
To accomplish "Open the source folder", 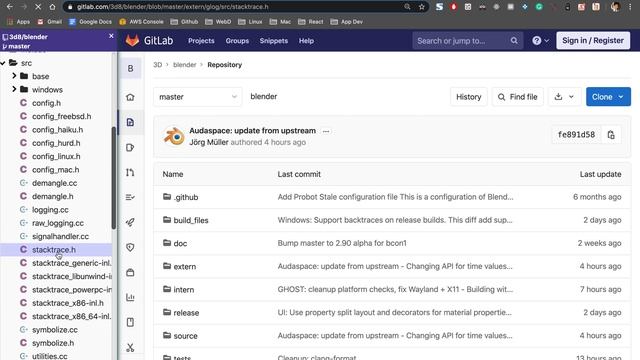I will (x=185, y=336).
